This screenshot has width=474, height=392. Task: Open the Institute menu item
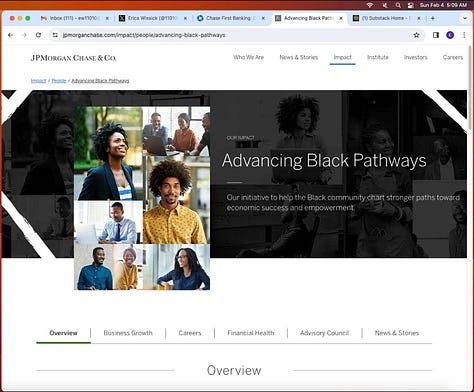(x=378, y=57)
